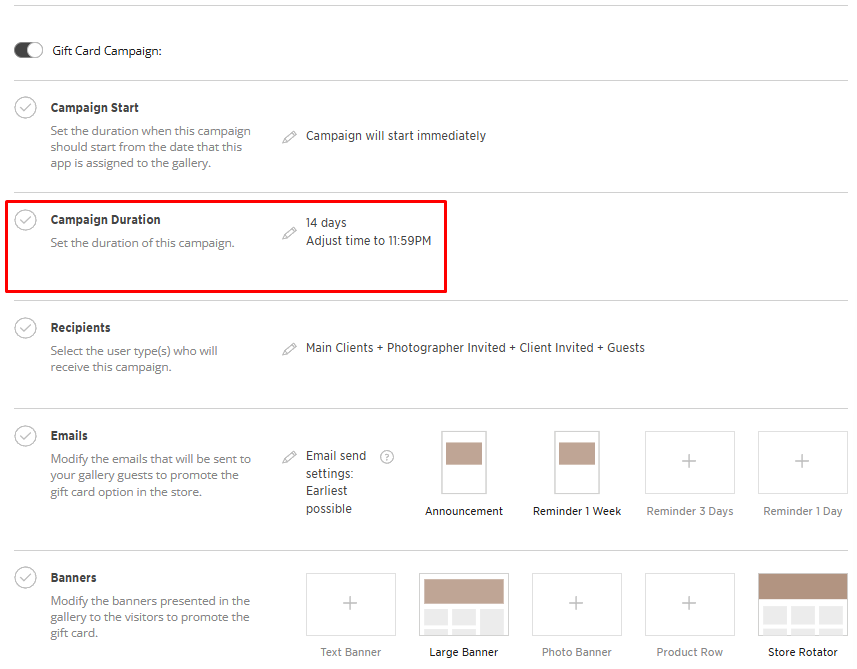The image size is (857, 669).
Task: Add a Product Row banner
Action: [x=689, y=604]
